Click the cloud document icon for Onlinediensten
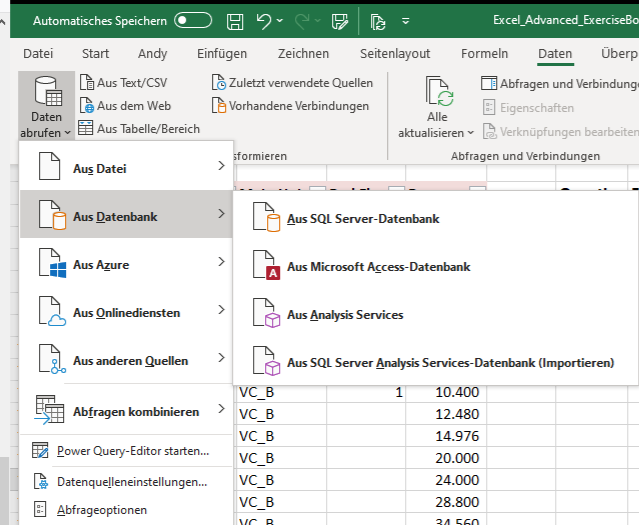The width and height of the screenshot is (639, 525). click(x=52, y=311)
